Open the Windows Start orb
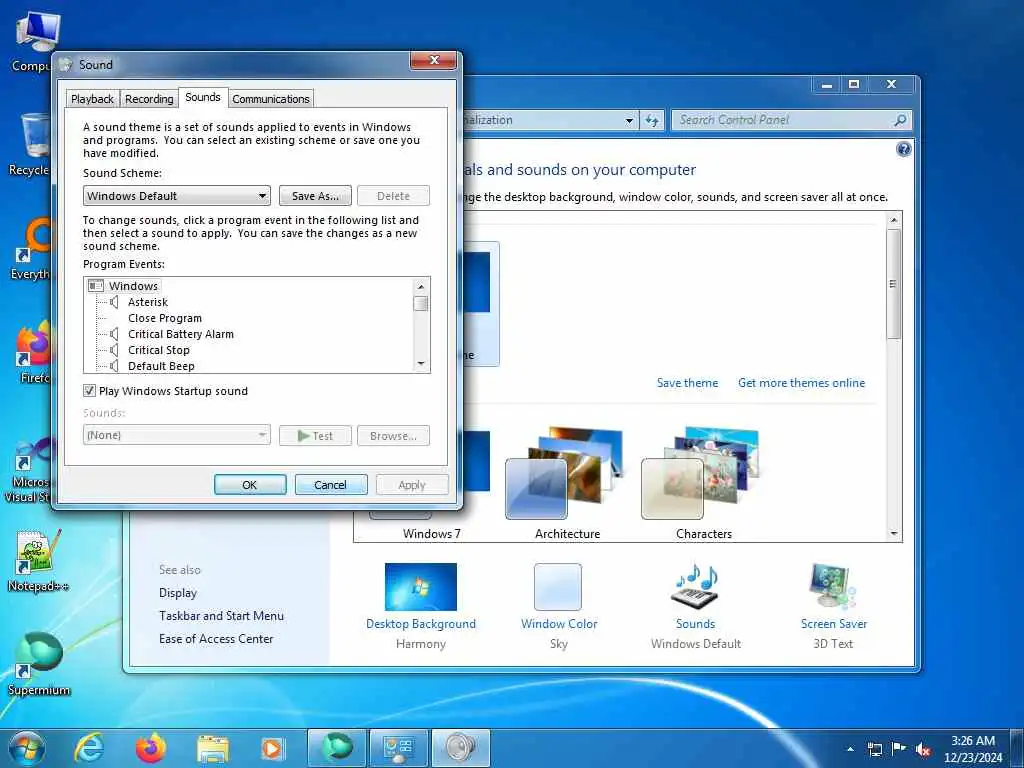Screen dimensions: 1024x768 27,748
